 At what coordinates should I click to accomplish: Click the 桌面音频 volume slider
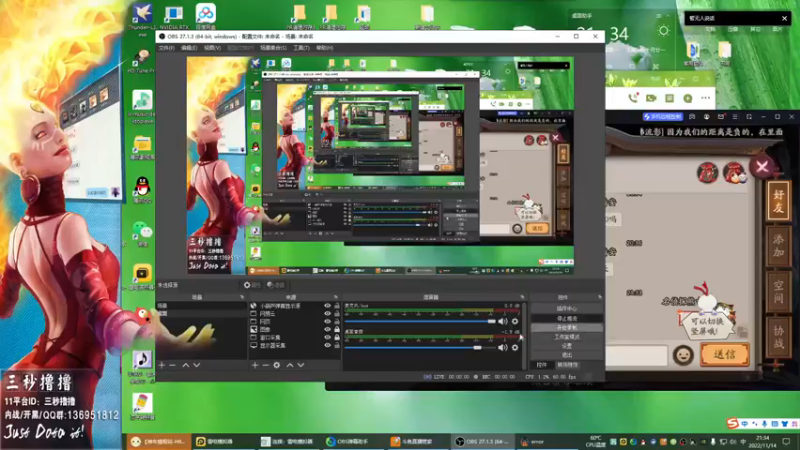(420, 347)
